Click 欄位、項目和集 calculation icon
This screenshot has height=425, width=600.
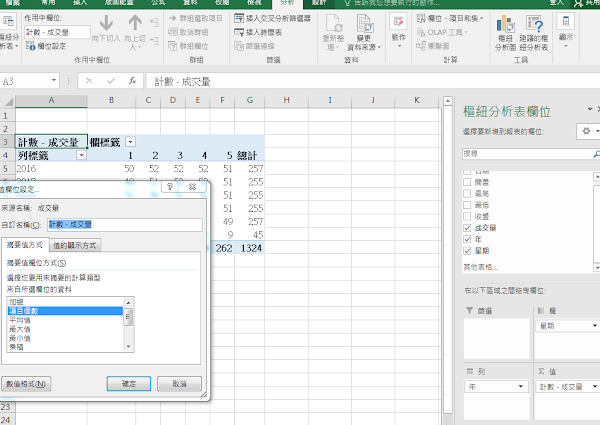421,18
